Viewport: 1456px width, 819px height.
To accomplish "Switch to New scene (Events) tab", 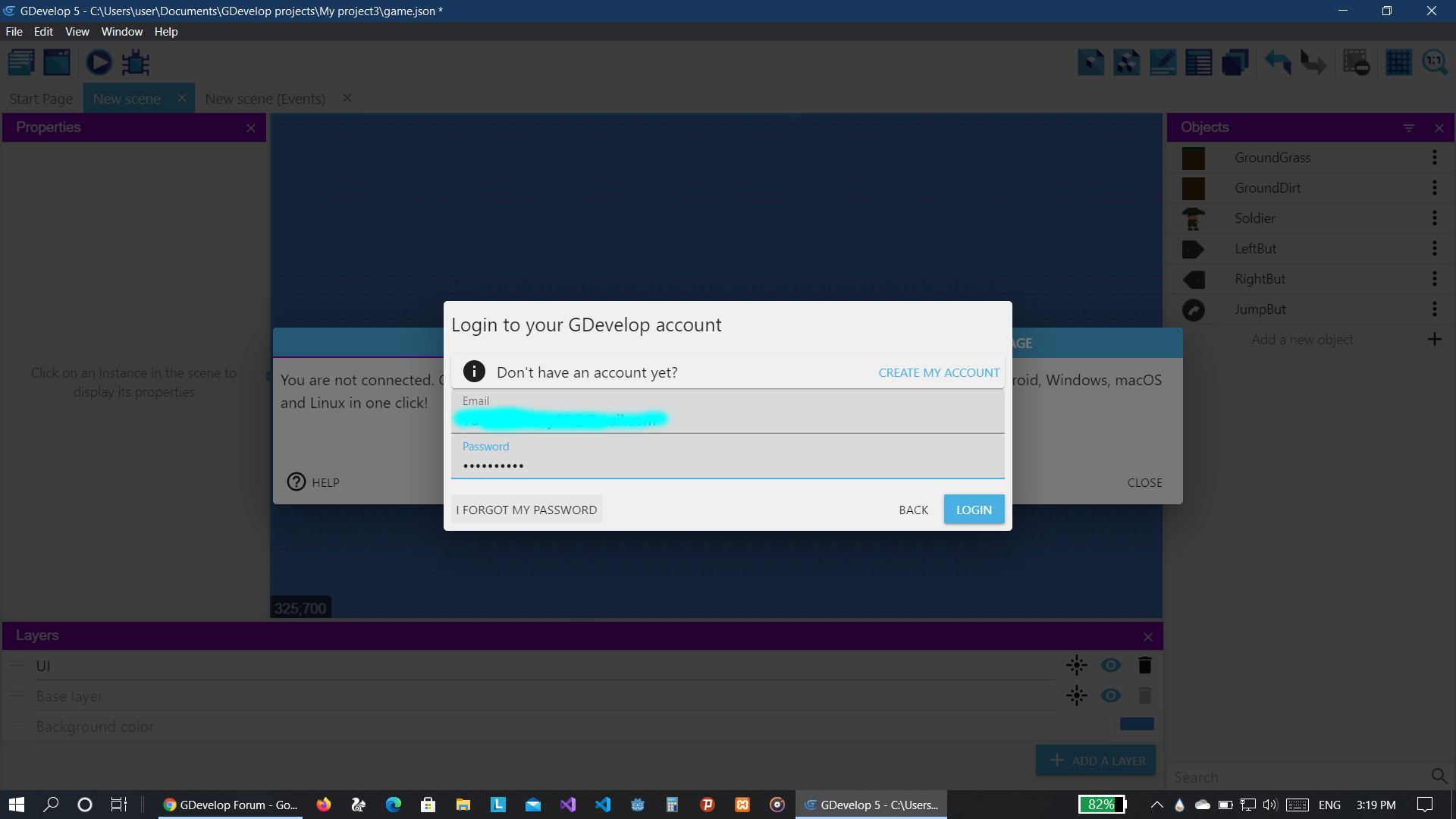I will click(265, 99).
